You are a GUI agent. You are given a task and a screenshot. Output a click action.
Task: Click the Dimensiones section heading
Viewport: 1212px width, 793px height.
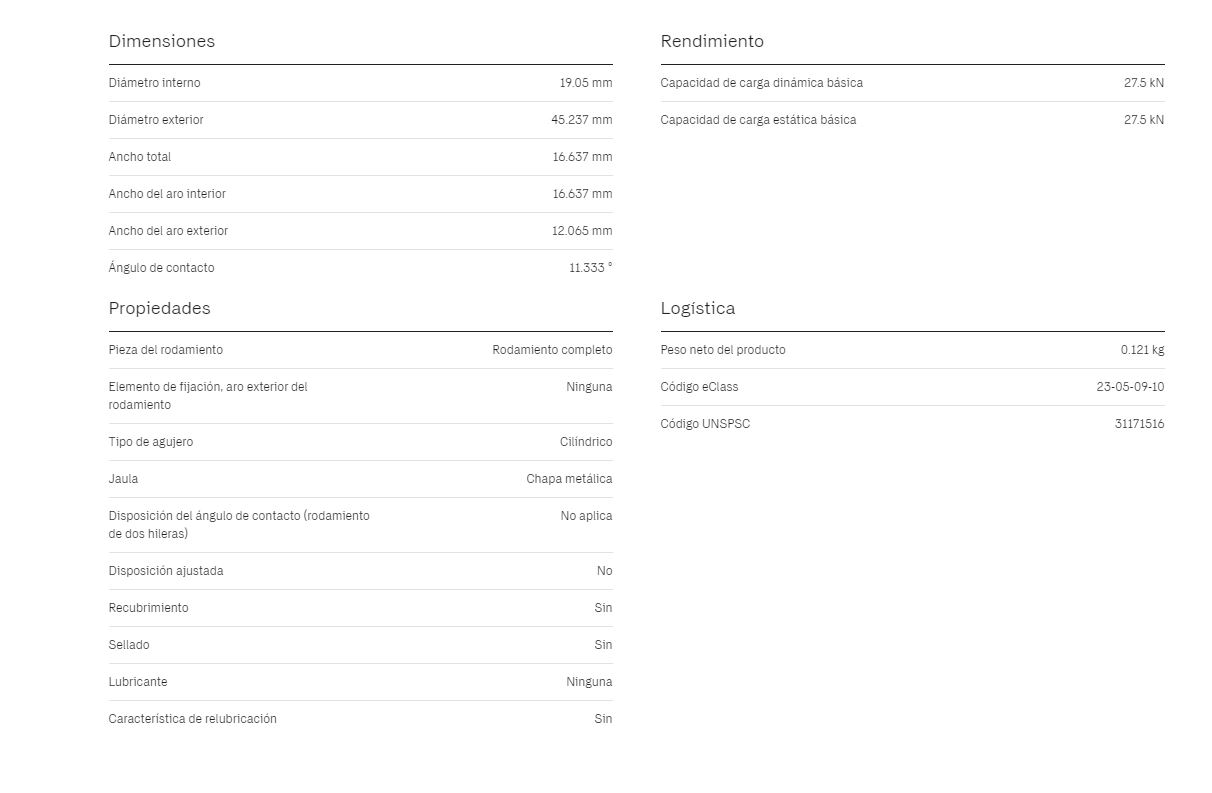click(x=161, y=41)
